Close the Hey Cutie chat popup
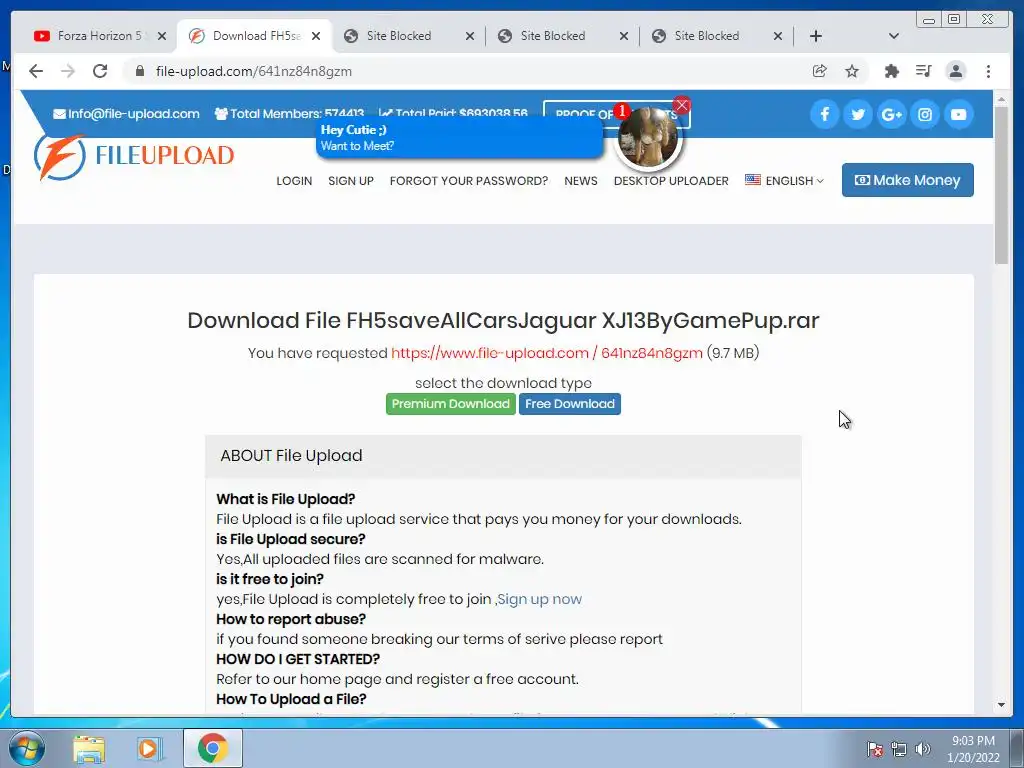This screenshot has height=768, width=1024. (x=682, y=104)
